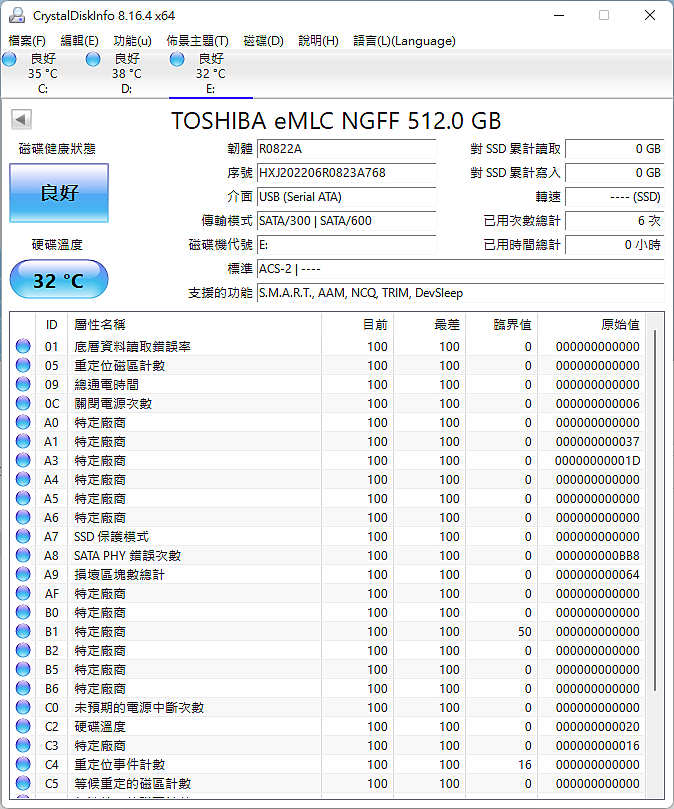This screenshot has height=809, width=674.
Task: Click the status orb of attribute 09
Action: (x=23, y=384)
